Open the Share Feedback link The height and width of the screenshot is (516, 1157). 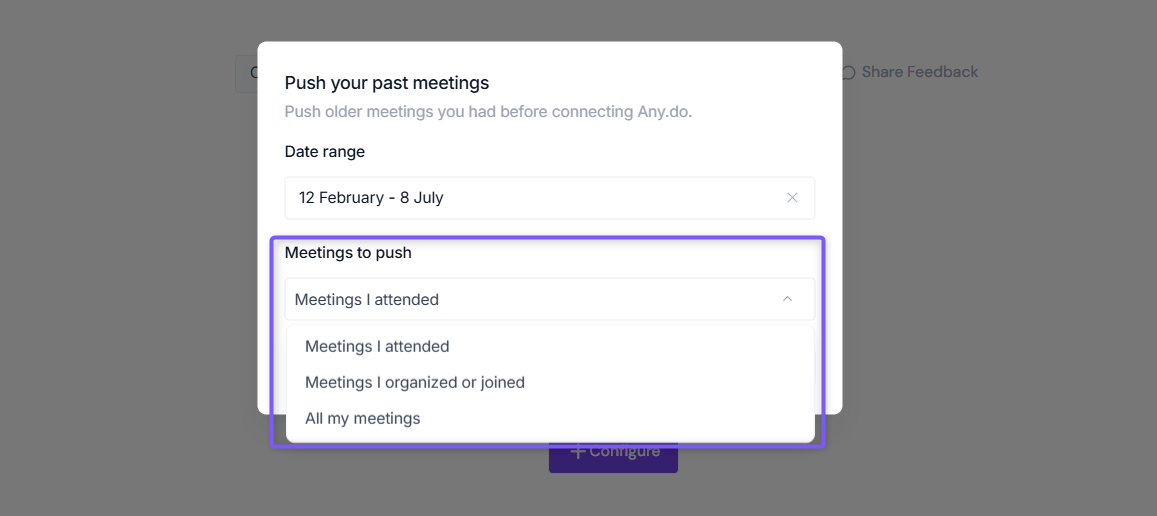(919, 72)
